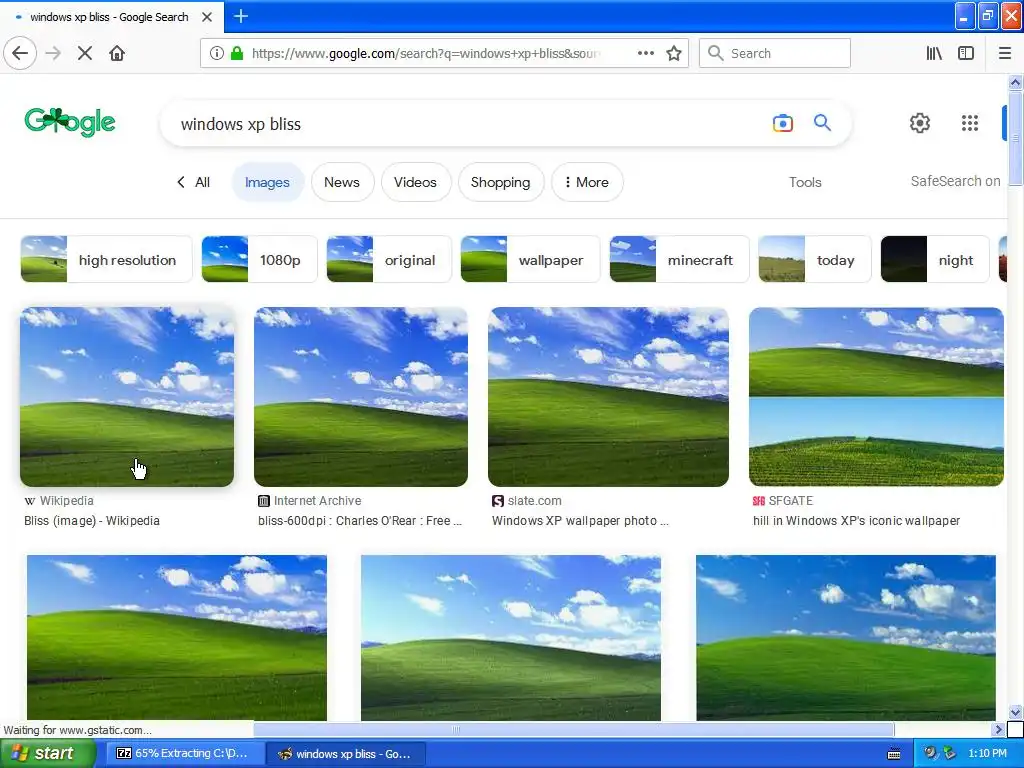
Task: Switch to News results
Action: (x=342, y=182)
